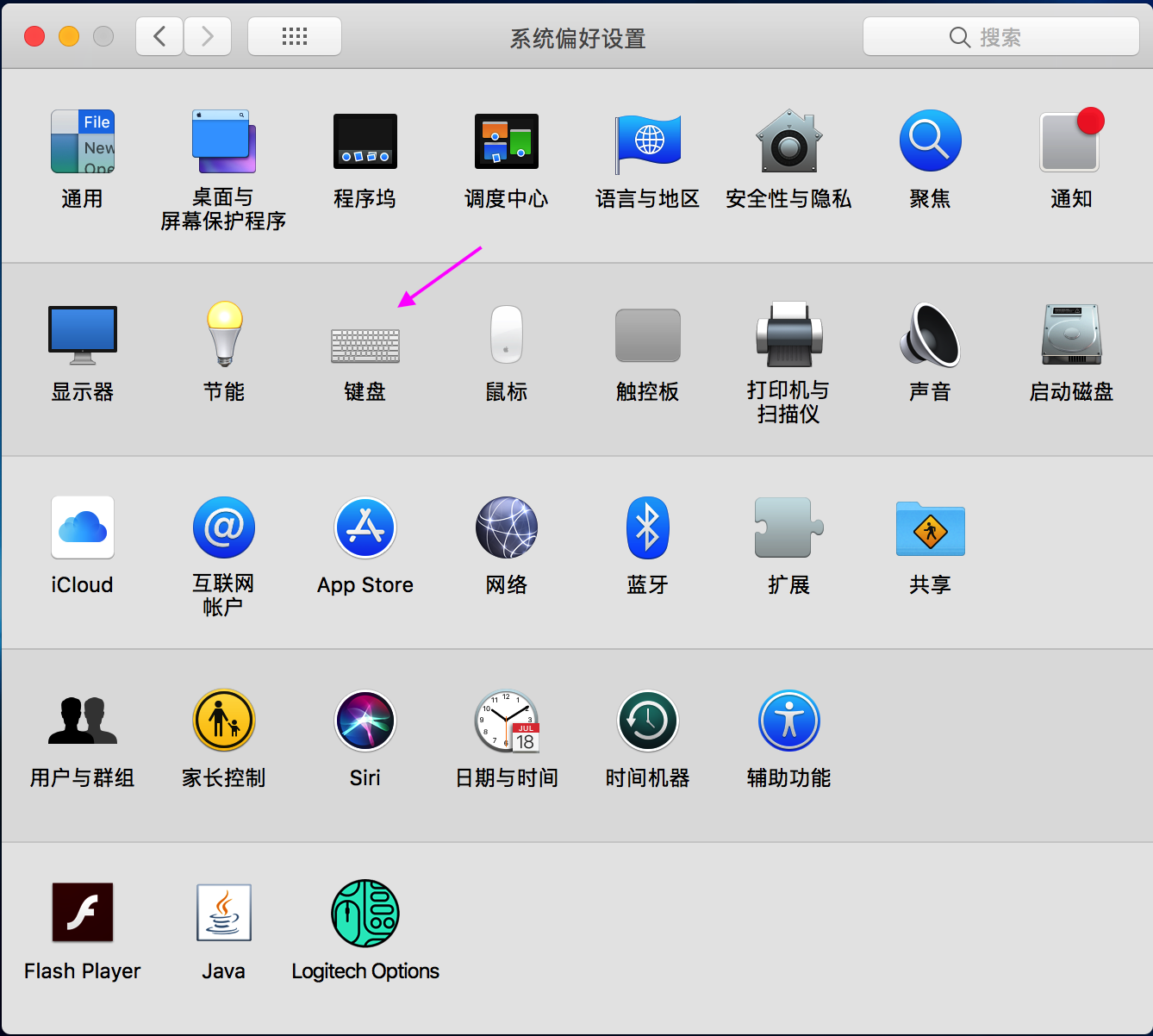
Task: Click the back navigation arrow
Action: 159,36
